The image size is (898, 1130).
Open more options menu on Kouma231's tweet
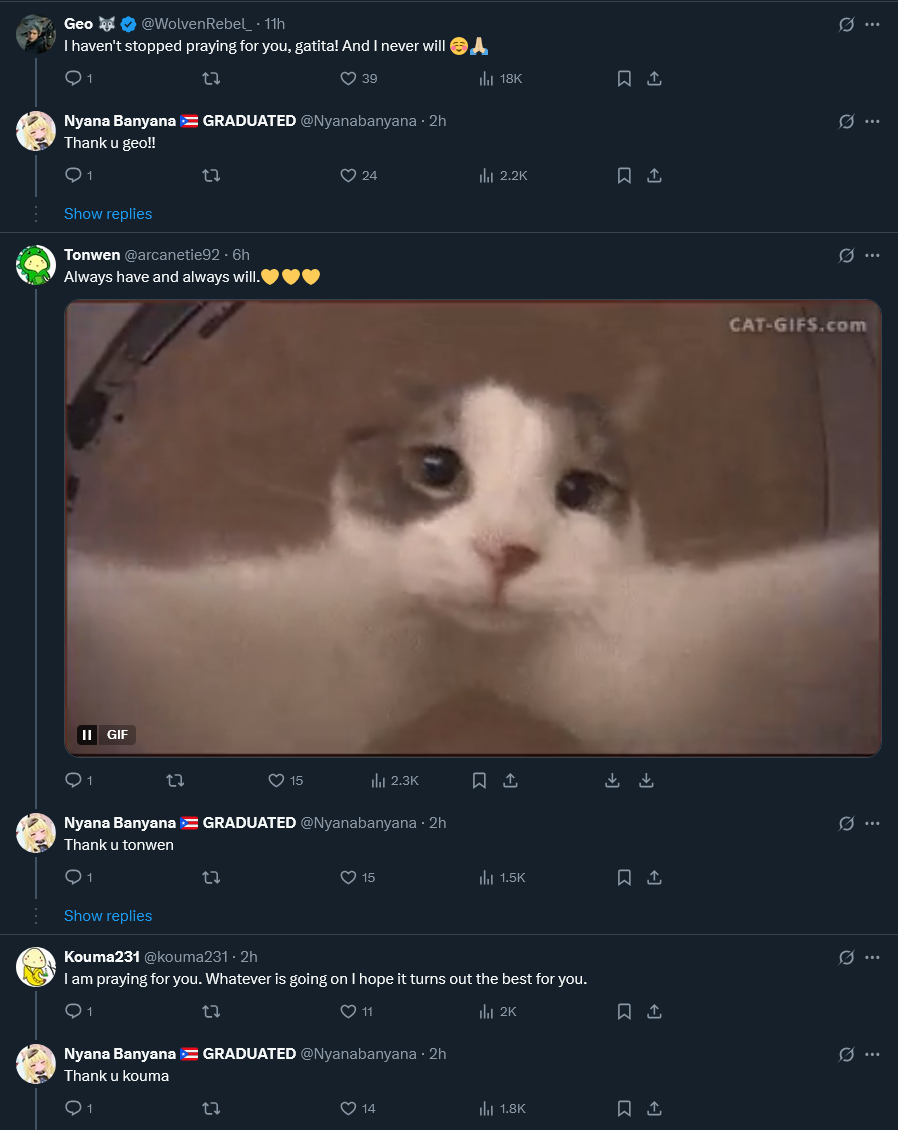[x=872, y=957]
